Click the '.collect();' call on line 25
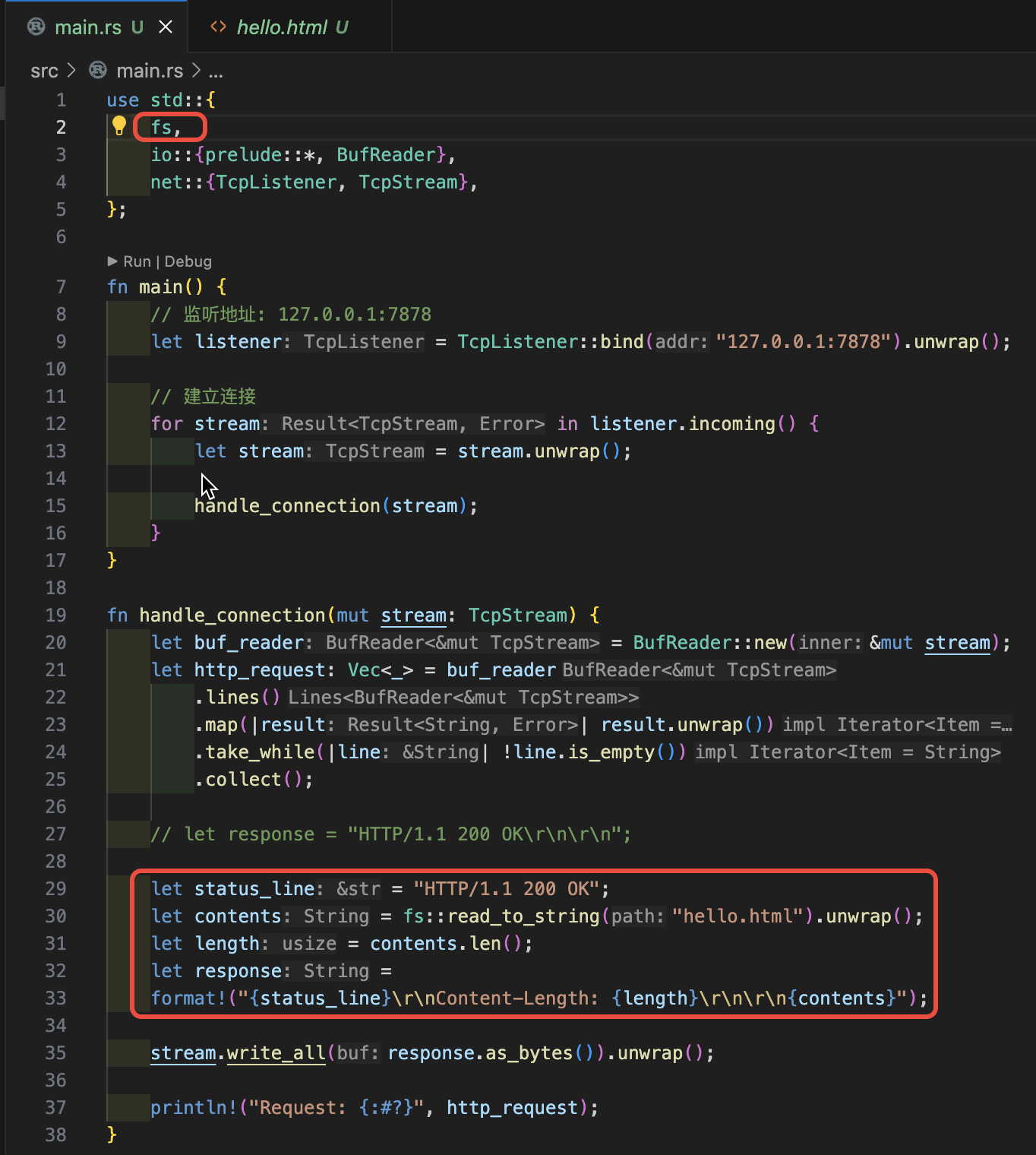Viewport: 1036px width, 1155px height. click(x=254, y=779)
